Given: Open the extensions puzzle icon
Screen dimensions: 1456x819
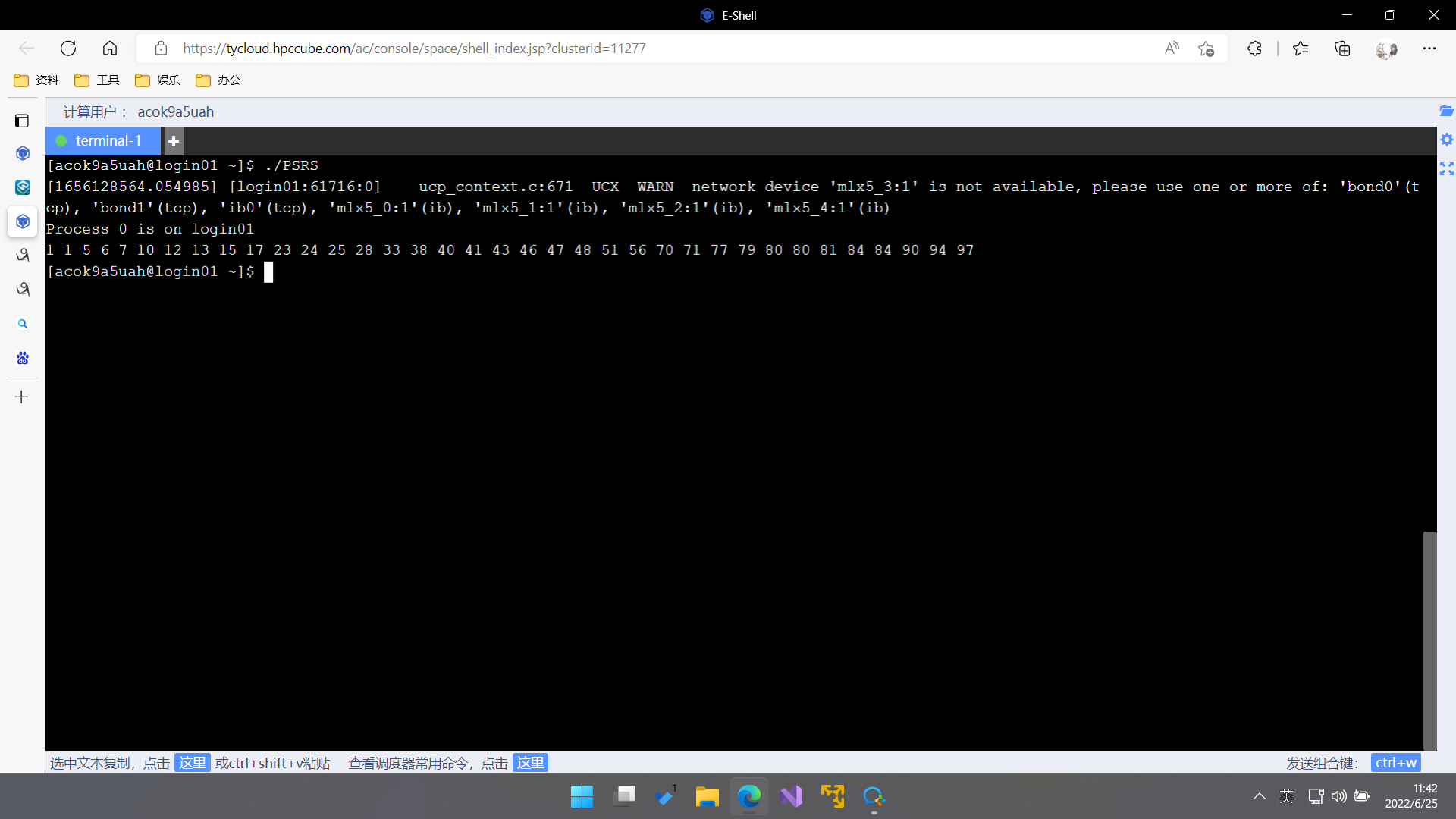Looking at the screenshot, I should click(x=1254, y=49).
